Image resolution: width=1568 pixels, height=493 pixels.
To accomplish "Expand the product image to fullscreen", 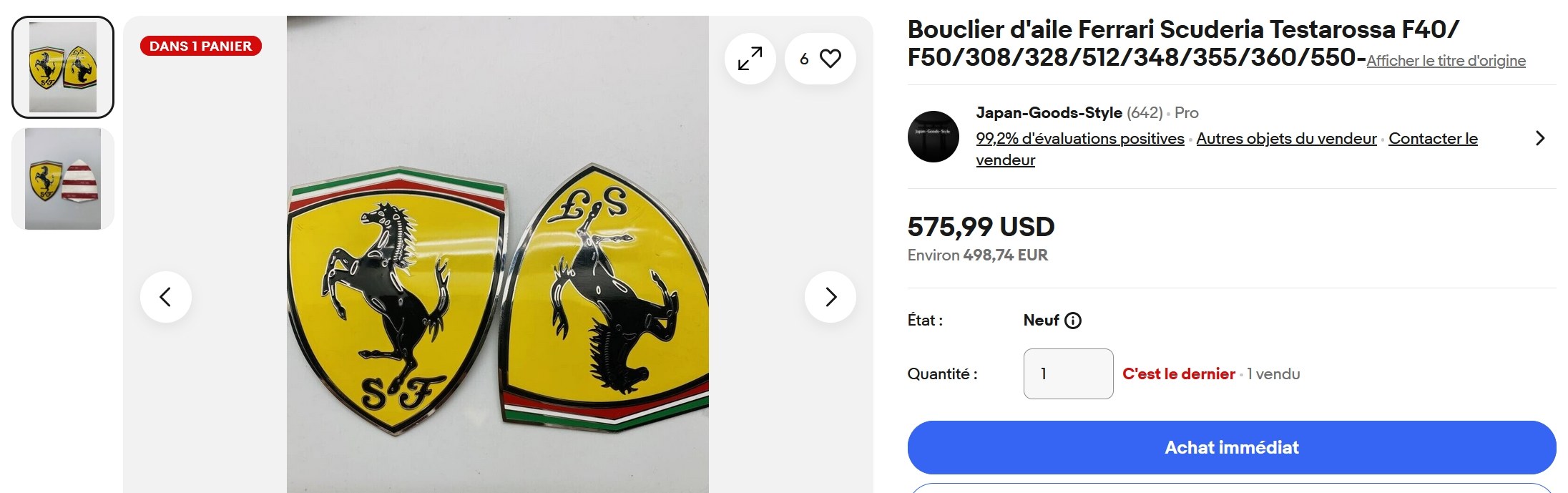I will [x=750, y=59].
